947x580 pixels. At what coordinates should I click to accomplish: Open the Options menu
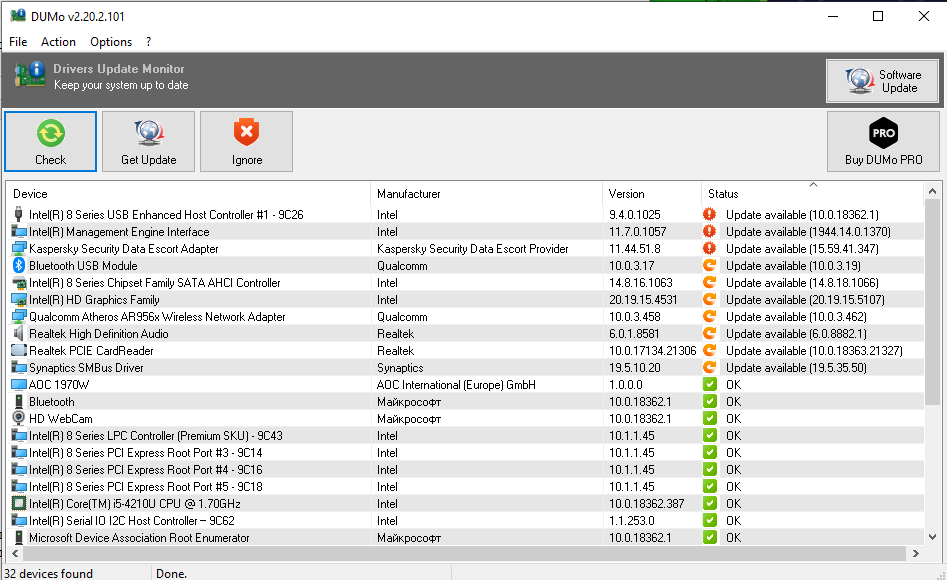point(111,42)
